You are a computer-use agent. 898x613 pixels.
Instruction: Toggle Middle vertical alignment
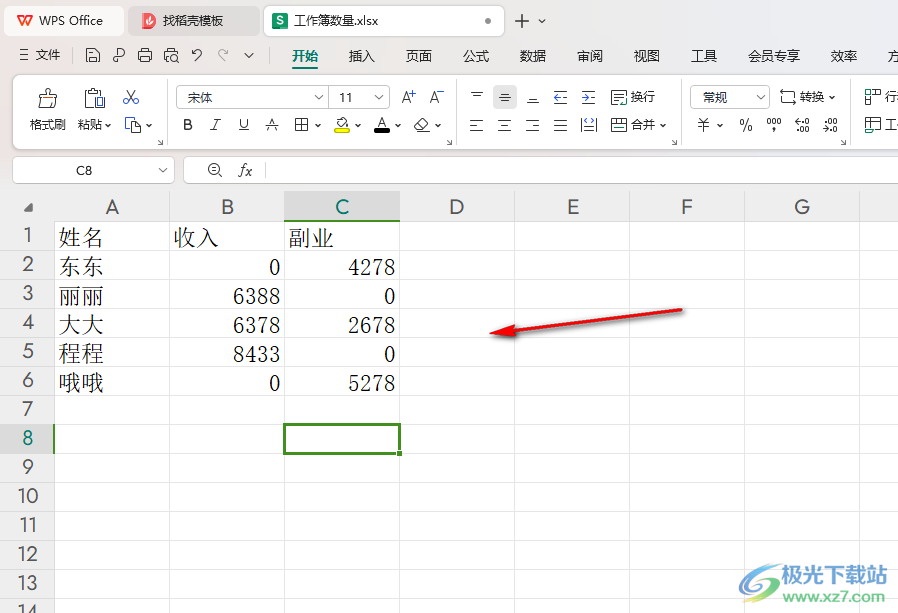click(505, 97)
